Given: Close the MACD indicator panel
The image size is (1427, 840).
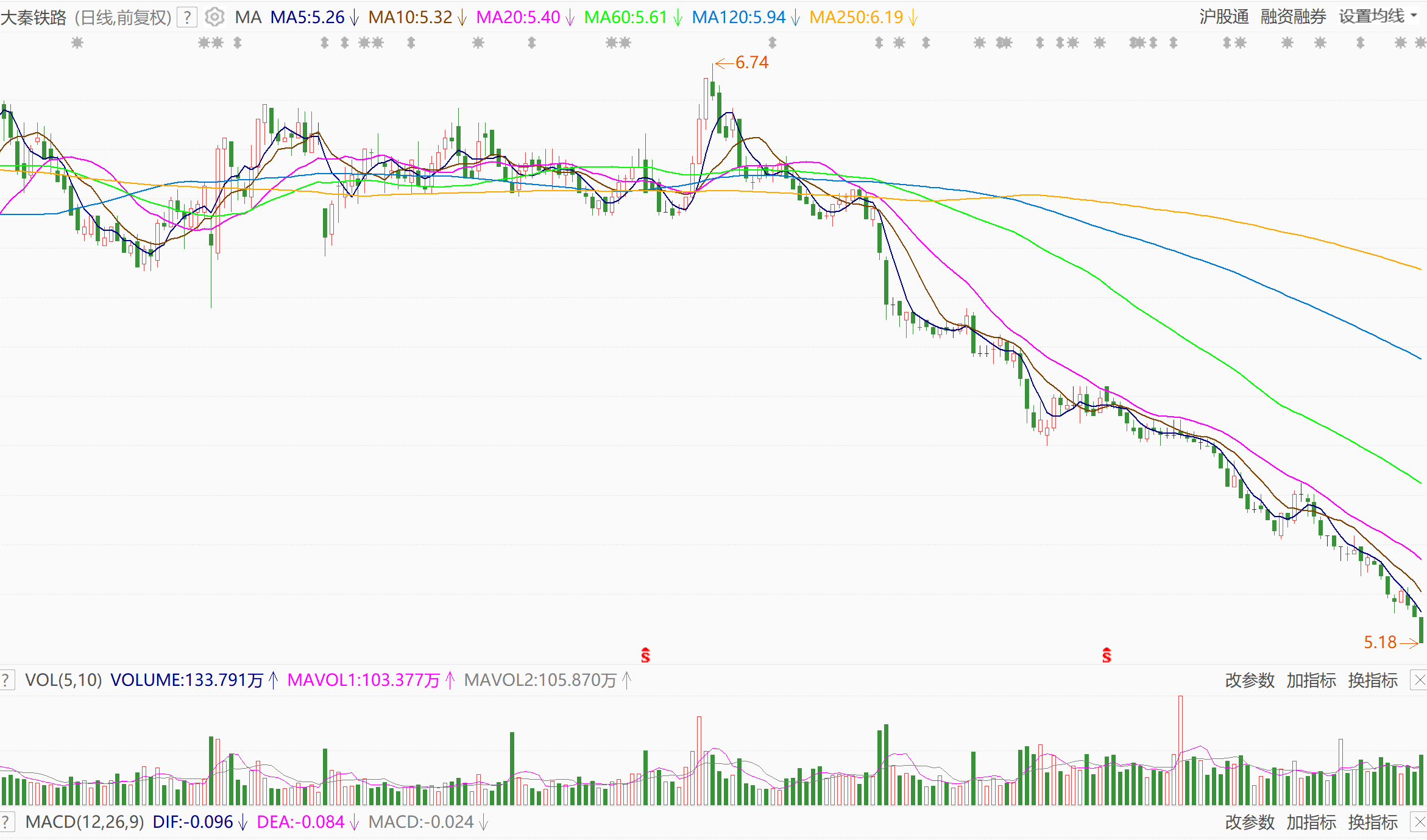Looking at the screenshot, I should coord(1419,822).
